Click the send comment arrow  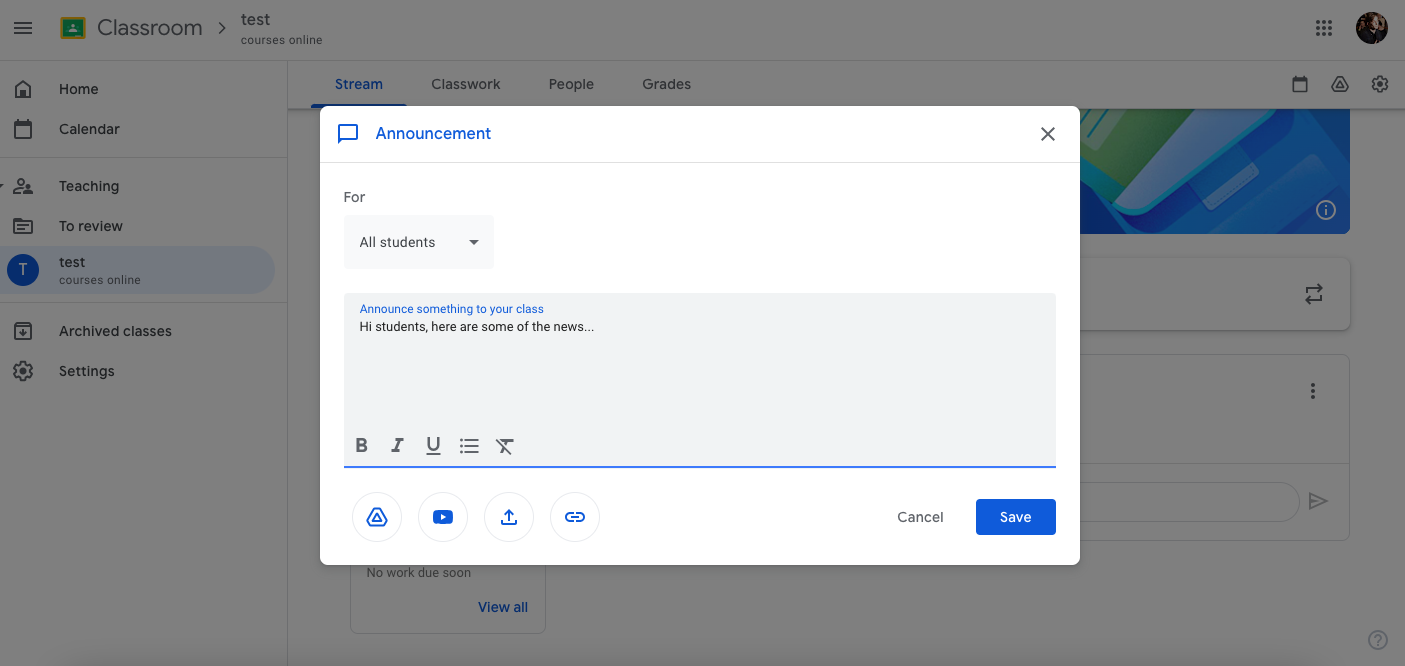click(1318, 501)
